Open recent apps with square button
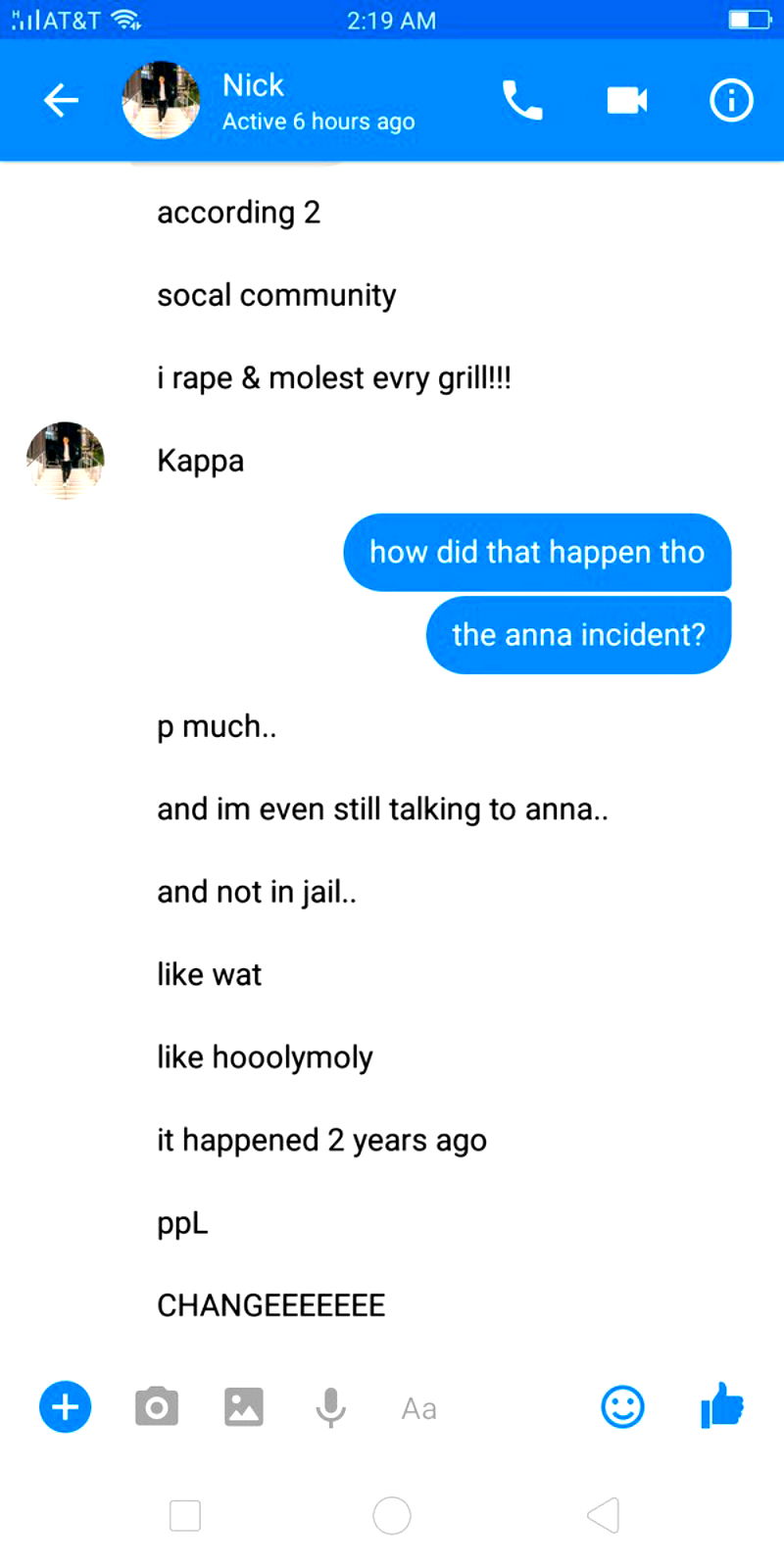The image size is (784, 1568). [x=185, y=1515]
